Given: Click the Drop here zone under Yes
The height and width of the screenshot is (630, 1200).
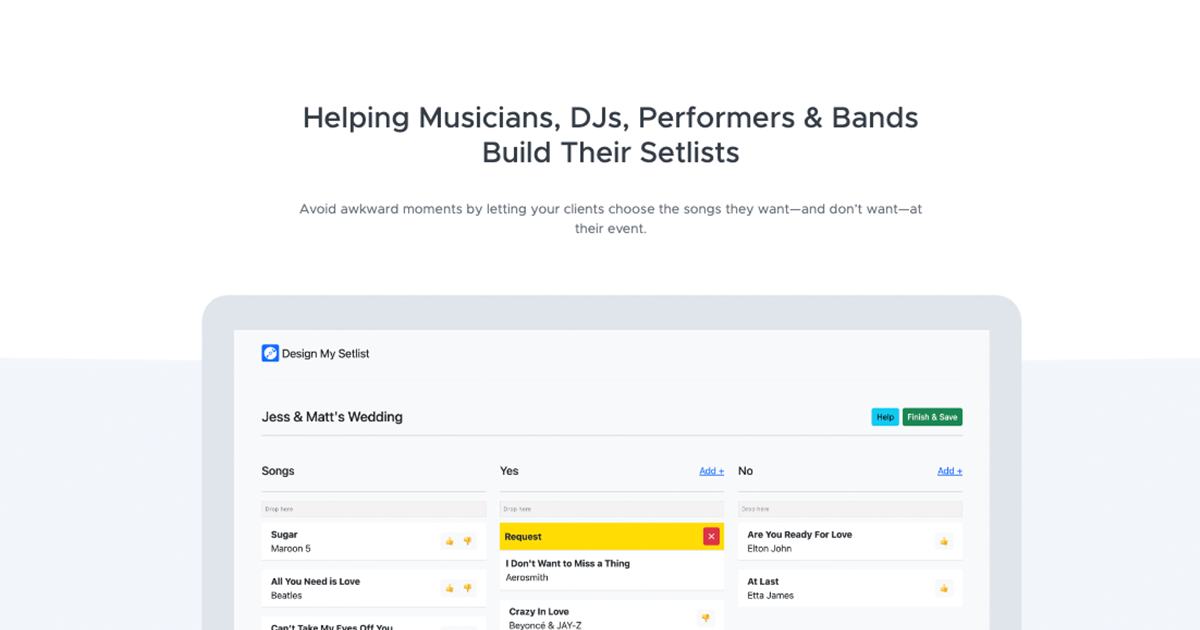Looking at the screenshot, I should tap(611, 508).
